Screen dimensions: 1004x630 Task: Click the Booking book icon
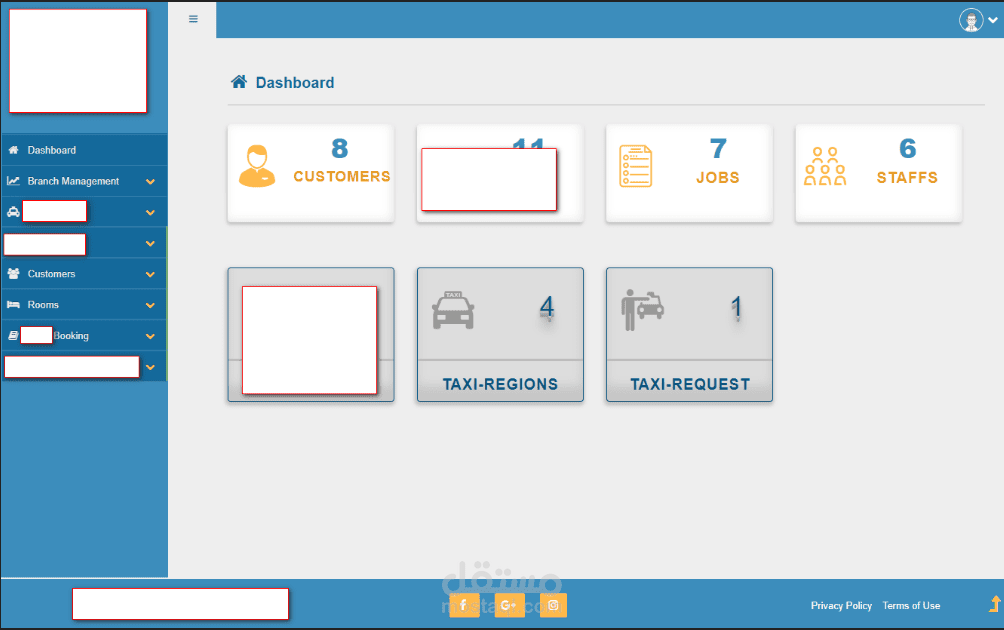pyautogui.click(x=13, y=335)
